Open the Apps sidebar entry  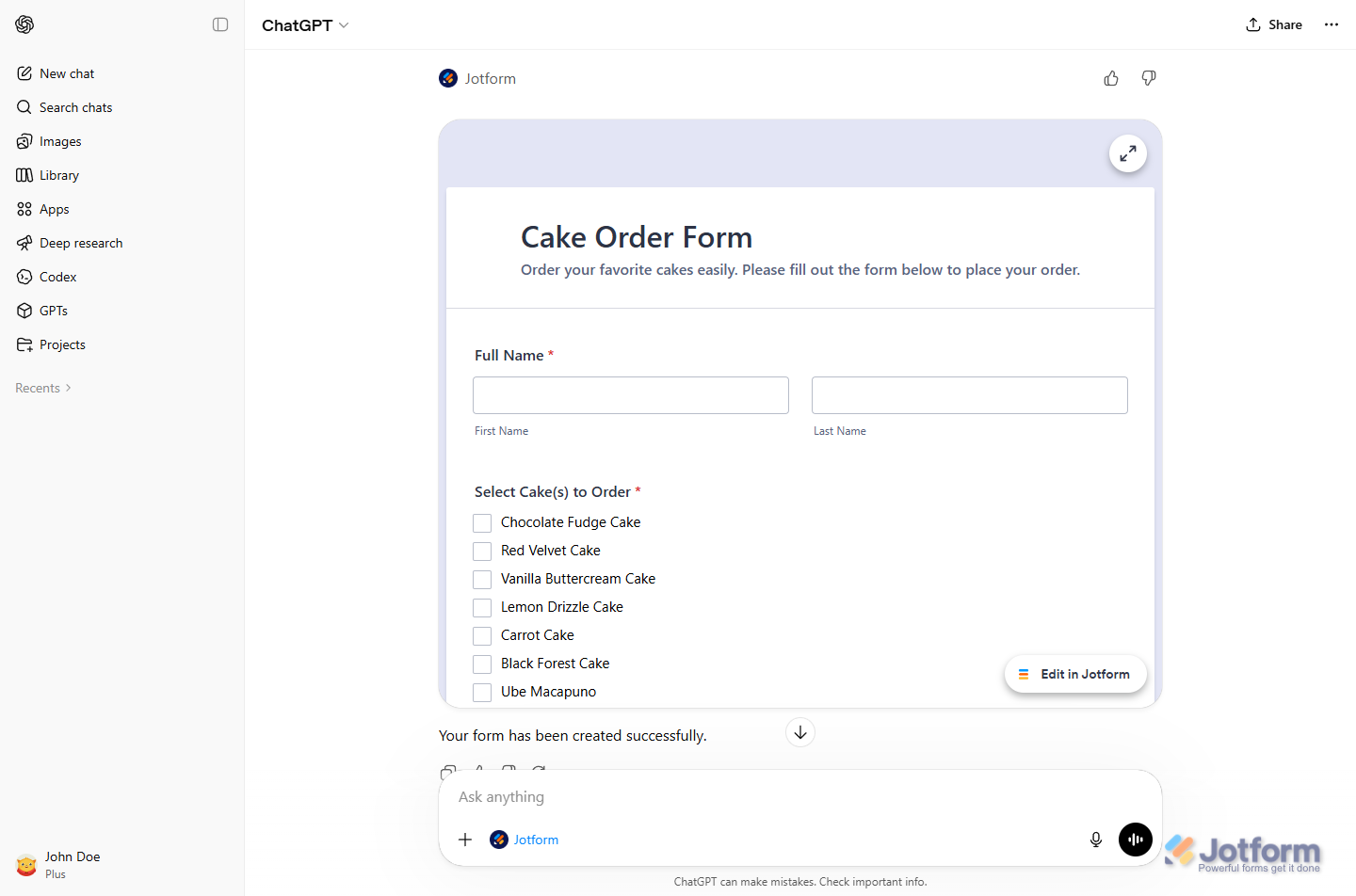pyautogui.click(x=55, y=208)
